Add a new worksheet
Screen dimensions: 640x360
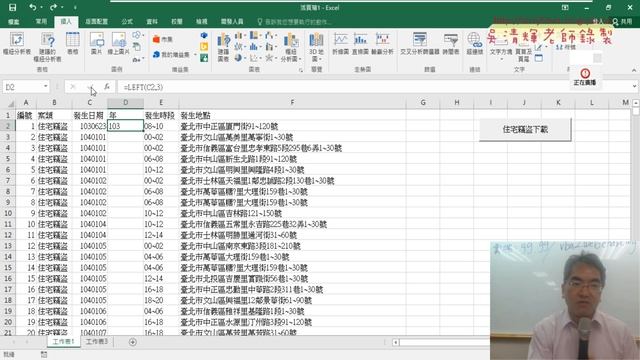click(x=133, y=342)
